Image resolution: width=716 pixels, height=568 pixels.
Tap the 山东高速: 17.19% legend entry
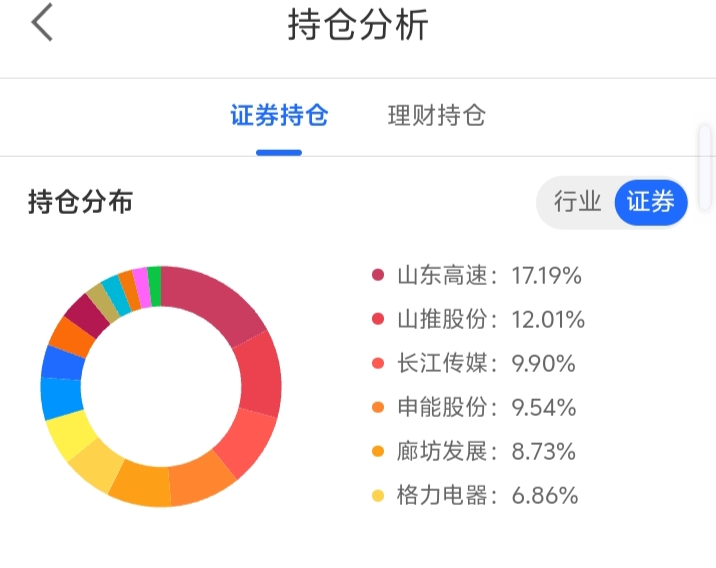coord(477,275)
